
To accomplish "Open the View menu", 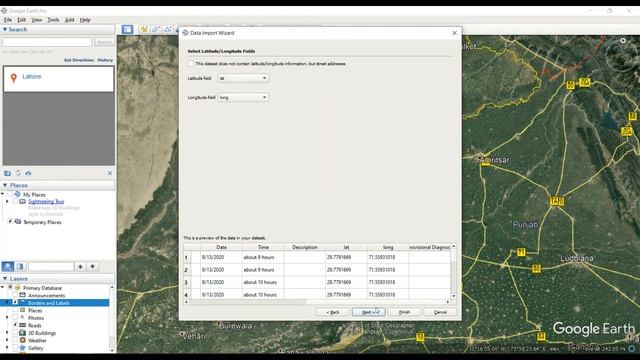I will 37,20.
